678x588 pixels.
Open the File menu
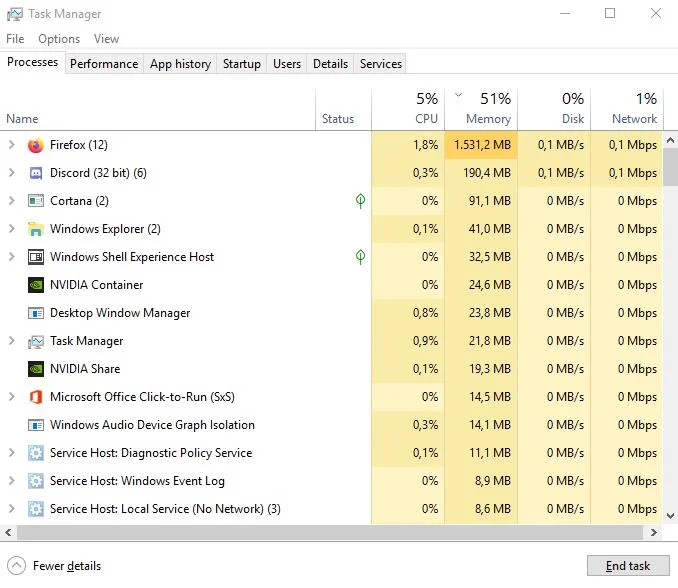(15, 39)
